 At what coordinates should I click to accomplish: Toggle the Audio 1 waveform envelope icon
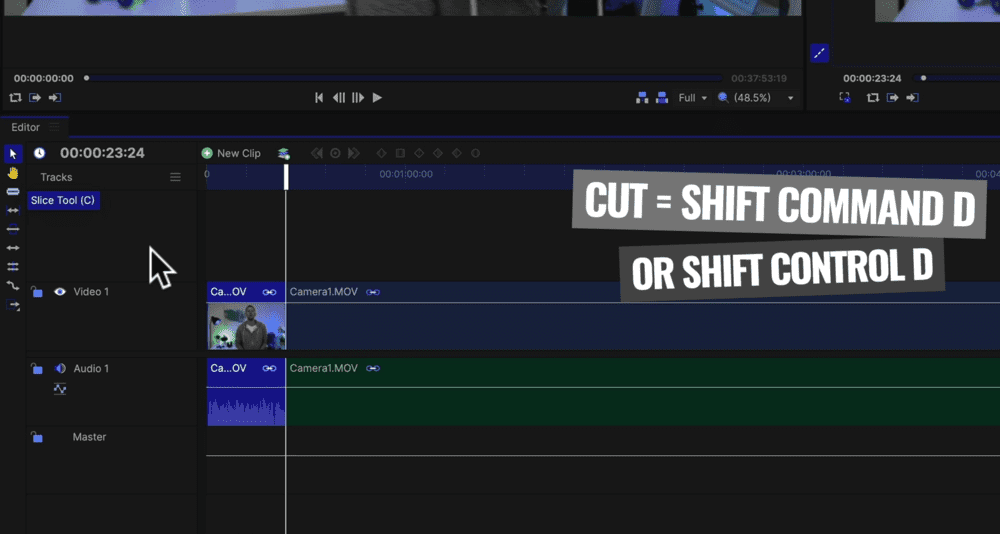(60, 389)
